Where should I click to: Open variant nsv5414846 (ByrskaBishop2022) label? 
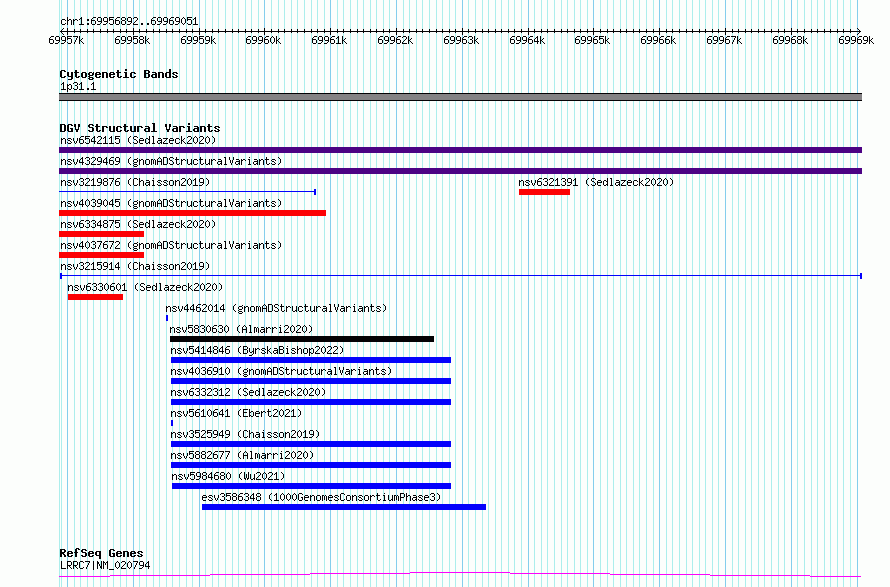[x=258, y=350]
